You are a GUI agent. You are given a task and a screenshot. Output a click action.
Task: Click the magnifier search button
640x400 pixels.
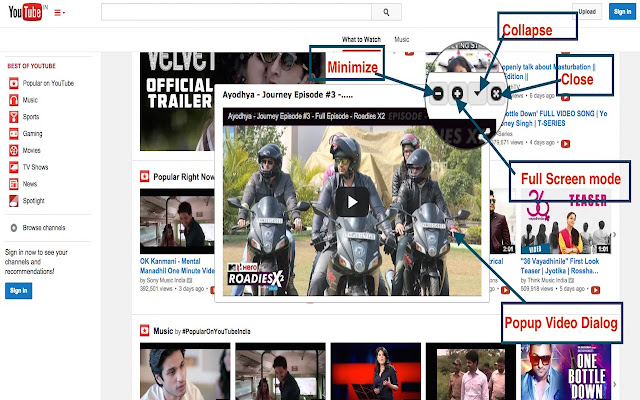[x=386, y=12]
